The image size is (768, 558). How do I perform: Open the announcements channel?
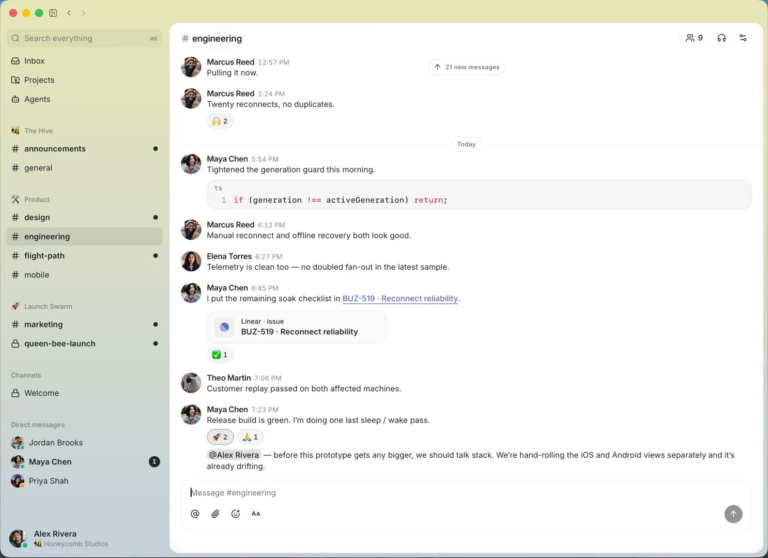click(84, 148)
